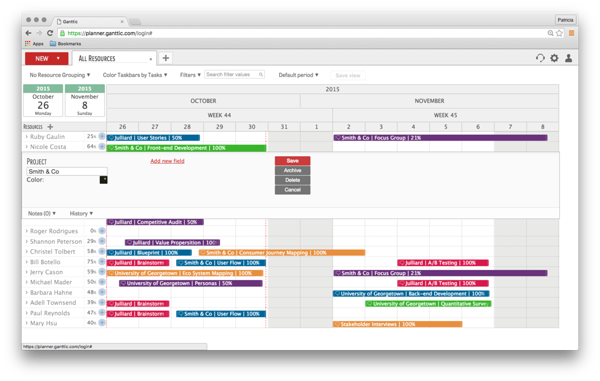Click the round plus icon beside Adell Townsend
Image resolution: width=600 pixels, height=381 pixels.
102,302
